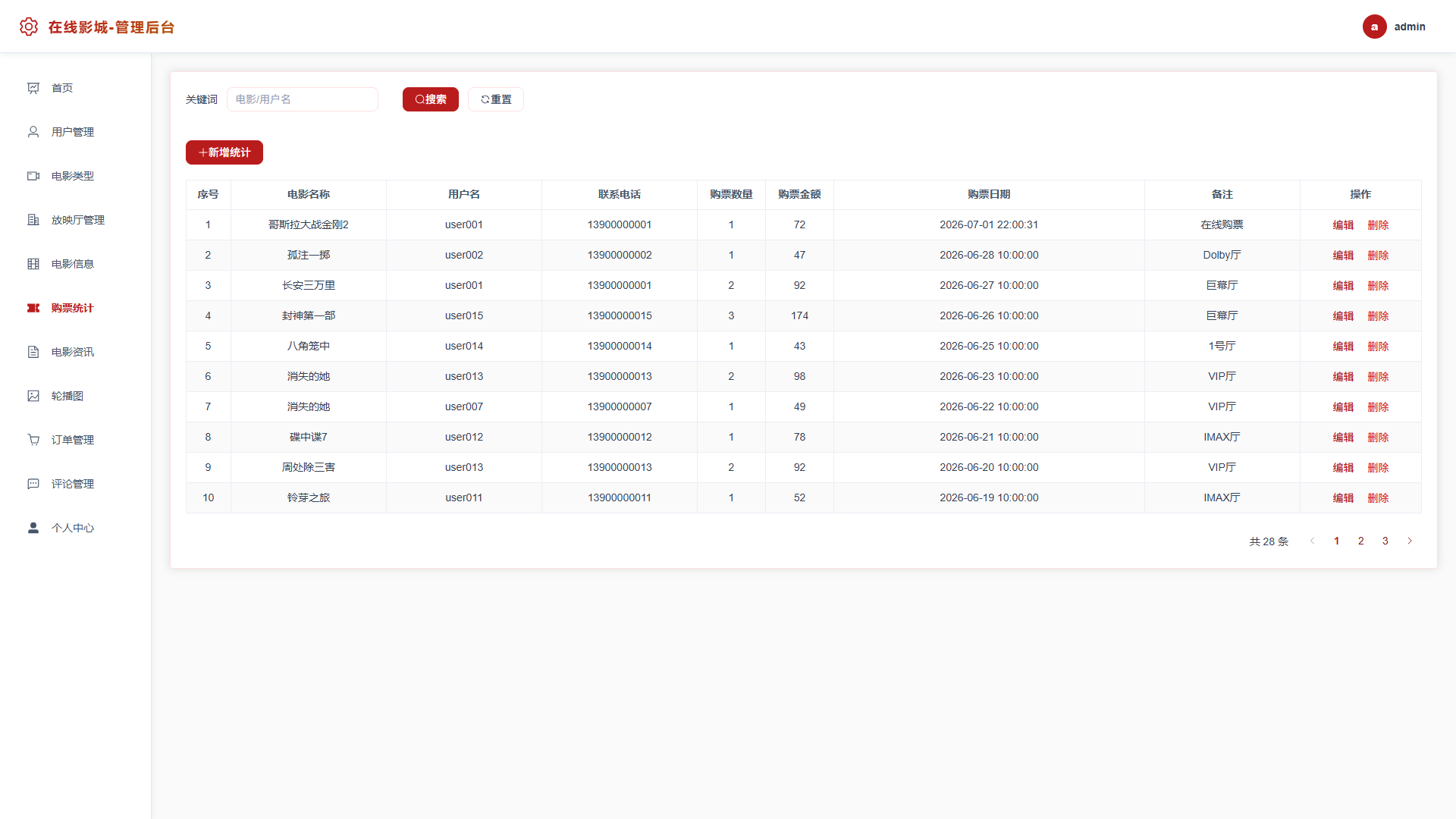
Task: Click the 电影资讯 document icon
Action: pyautogui.click(x=33, y=352)
